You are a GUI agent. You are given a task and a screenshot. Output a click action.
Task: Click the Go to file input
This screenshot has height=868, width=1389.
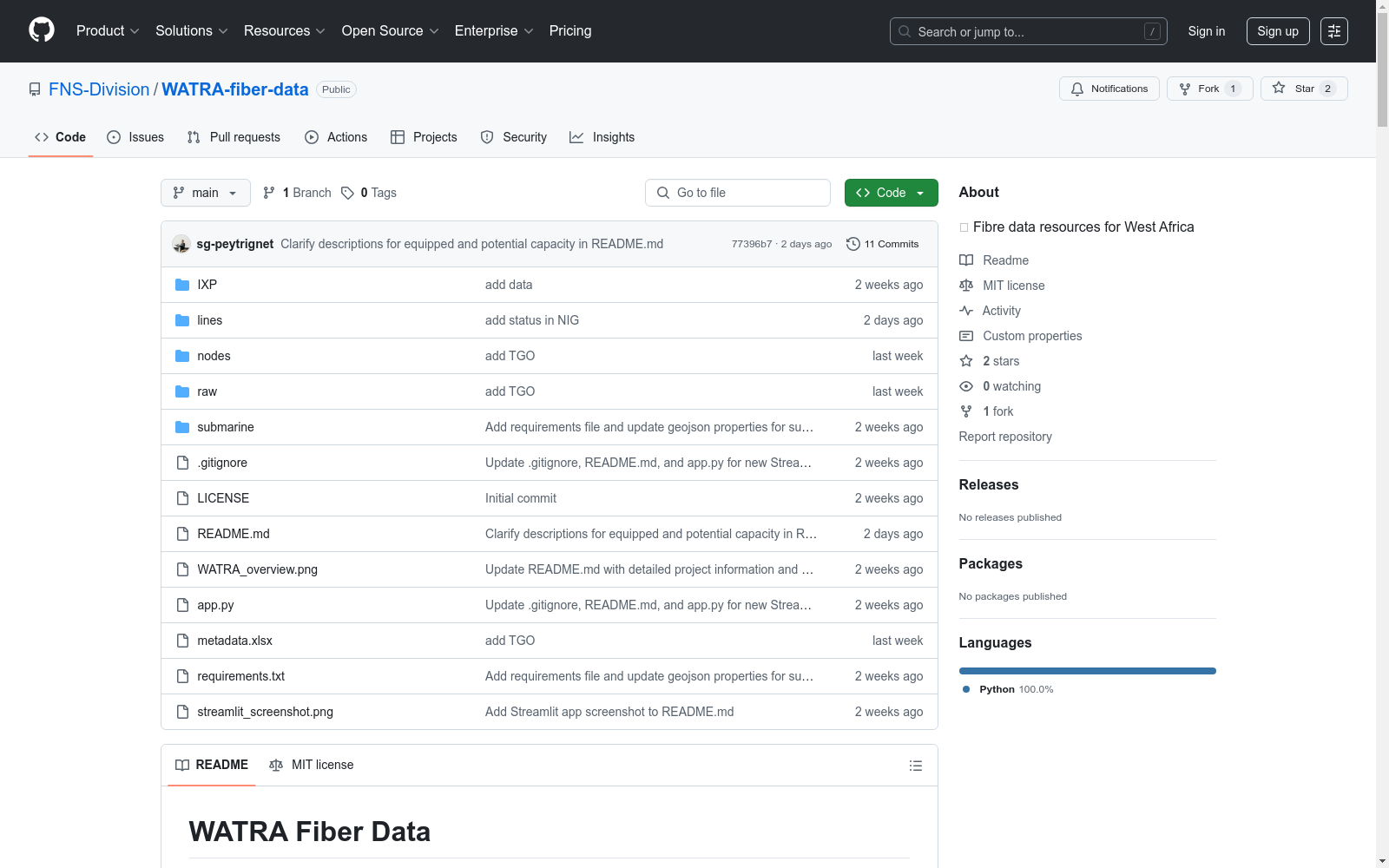(738, 193)
